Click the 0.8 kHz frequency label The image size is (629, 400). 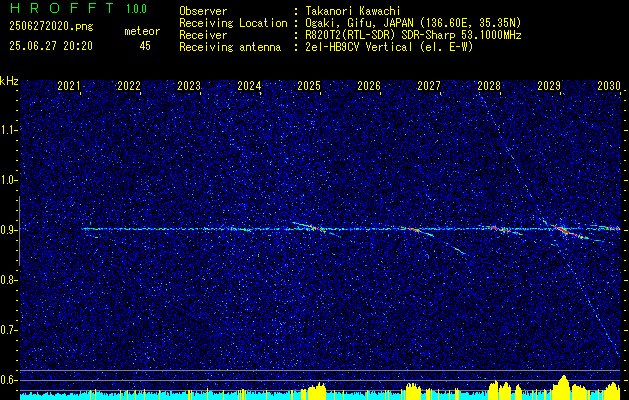(x=8, y=280)
